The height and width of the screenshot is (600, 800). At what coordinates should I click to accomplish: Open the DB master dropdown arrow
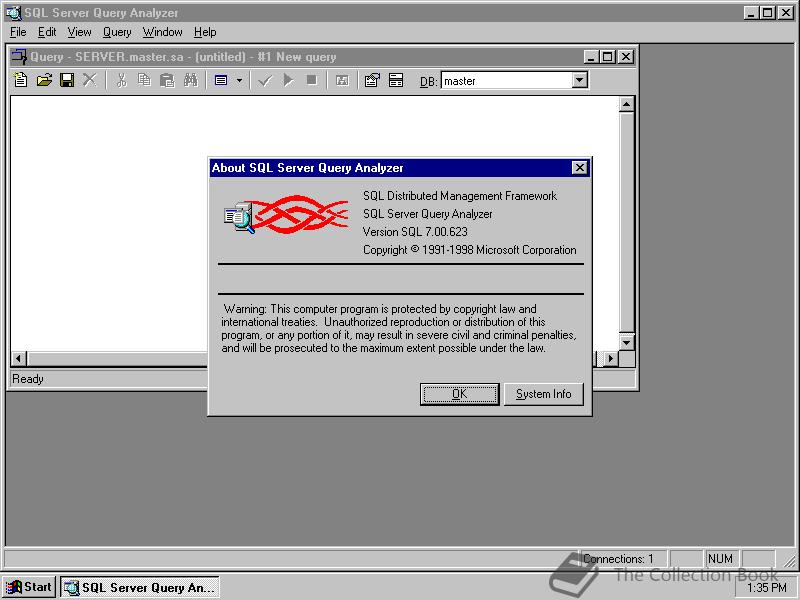click(579, 80)
